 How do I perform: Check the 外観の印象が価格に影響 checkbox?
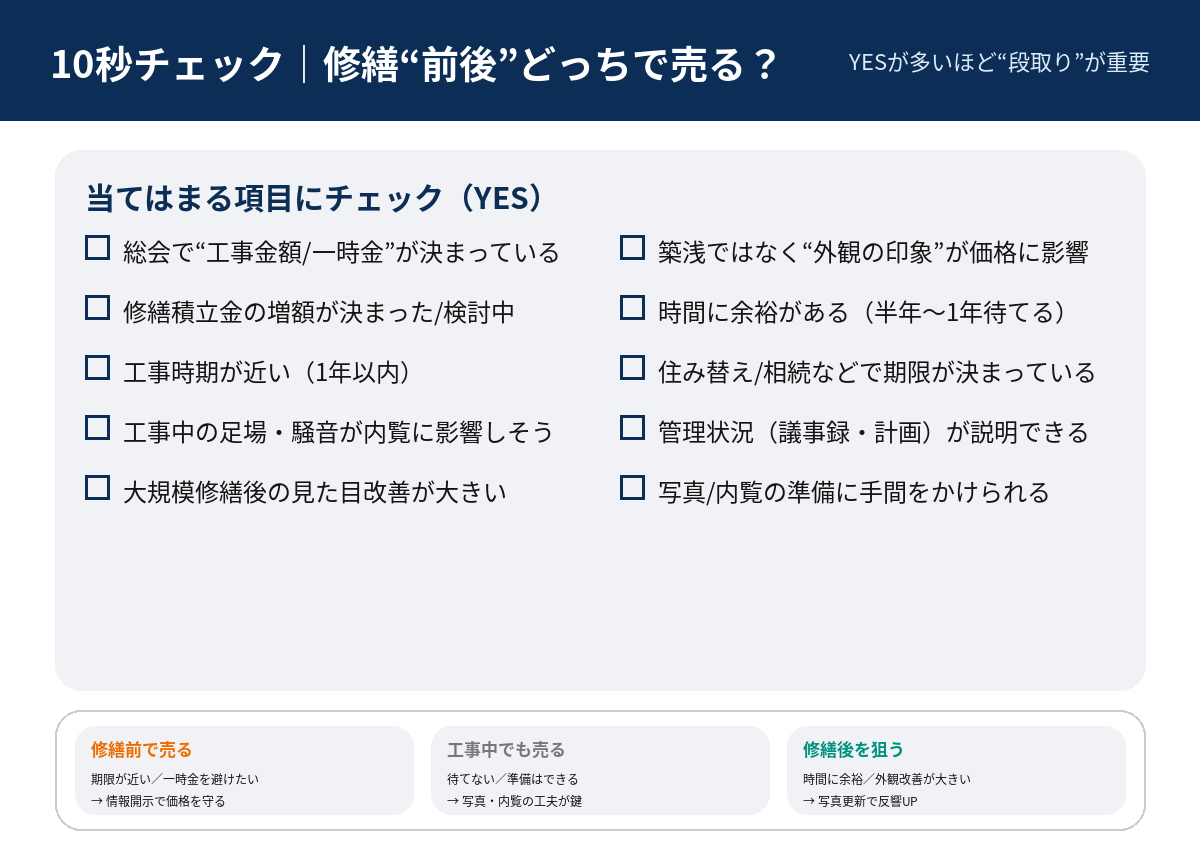(x=632, y=248)
